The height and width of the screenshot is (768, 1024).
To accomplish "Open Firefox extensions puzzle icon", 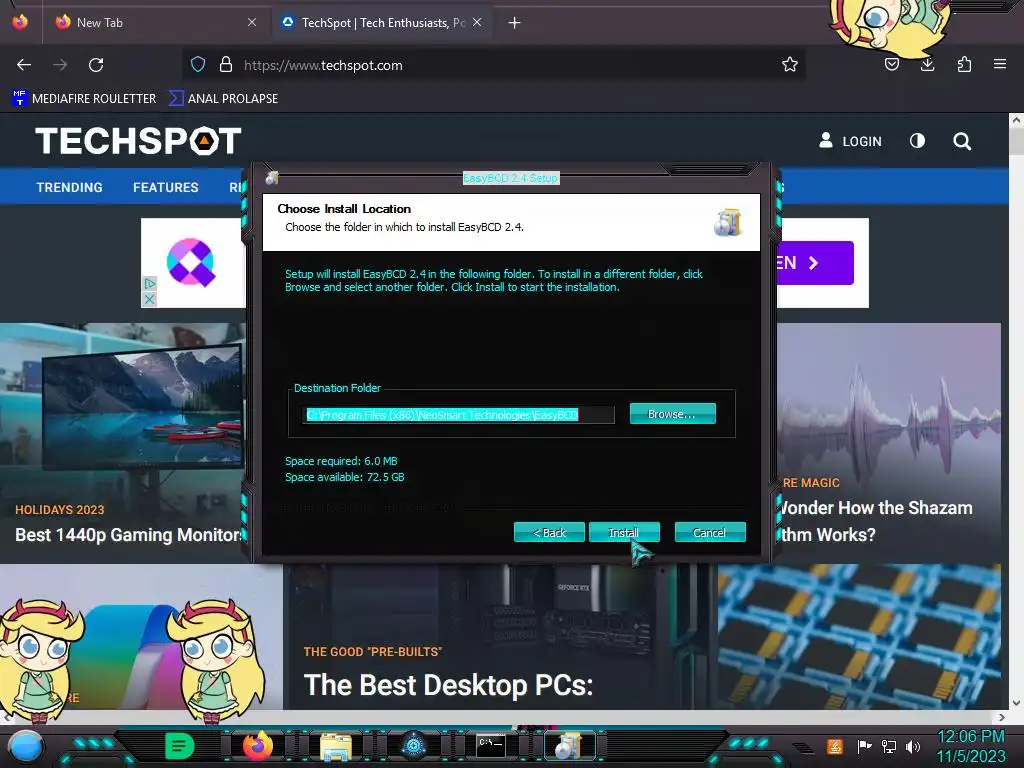I will coord(964,65).
